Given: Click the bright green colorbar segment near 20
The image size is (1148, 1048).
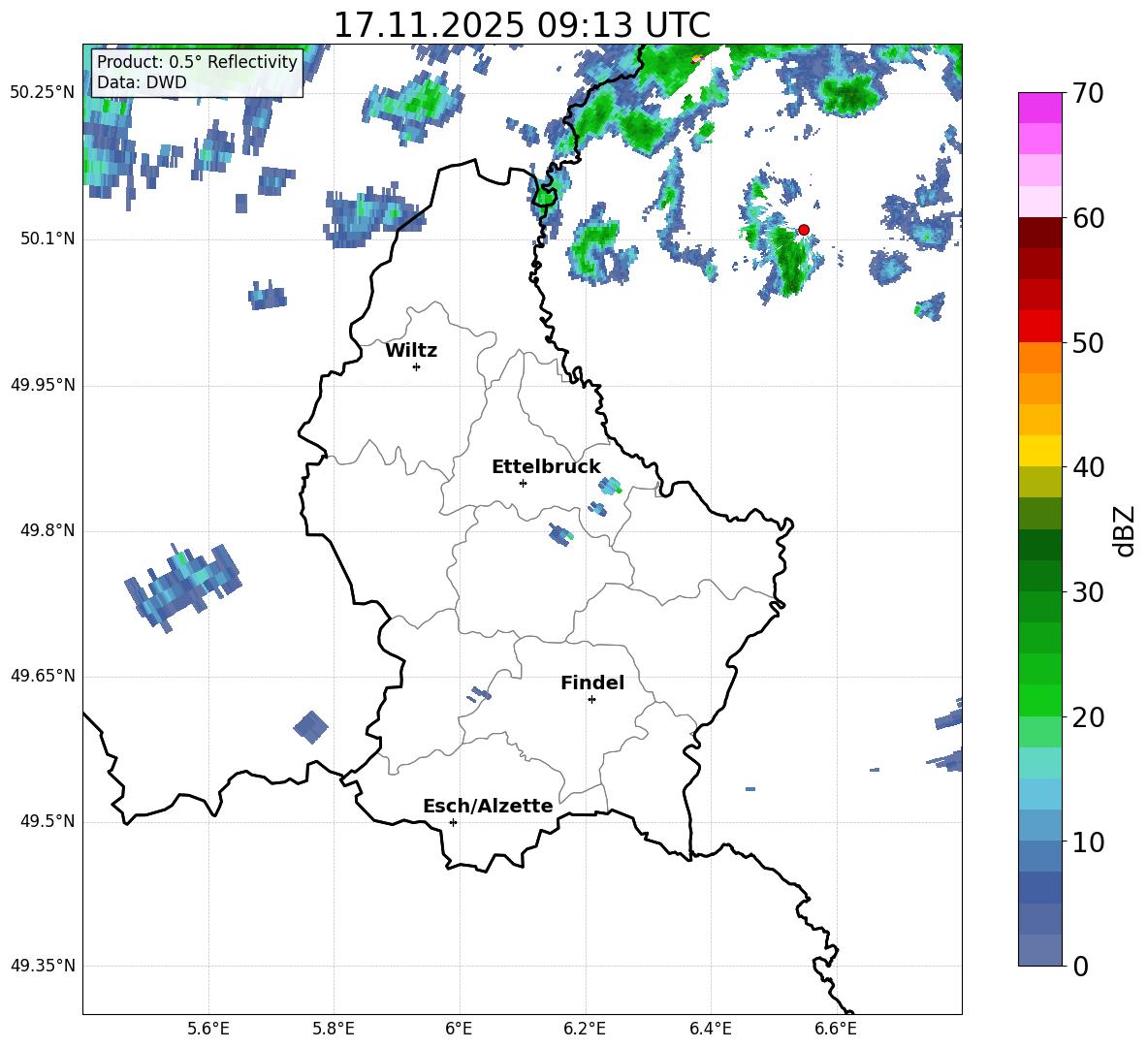Looking at the screenshot, I should [1039, 700].
